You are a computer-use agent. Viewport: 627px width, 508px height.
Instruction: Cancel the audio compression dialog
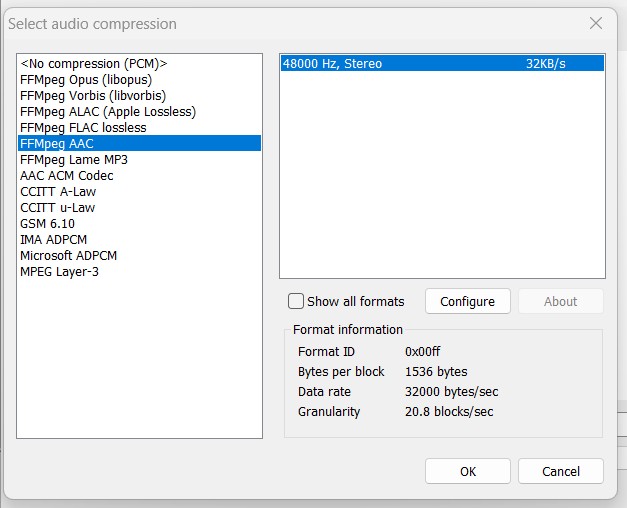pyautogui.click(x=560, y=471)
